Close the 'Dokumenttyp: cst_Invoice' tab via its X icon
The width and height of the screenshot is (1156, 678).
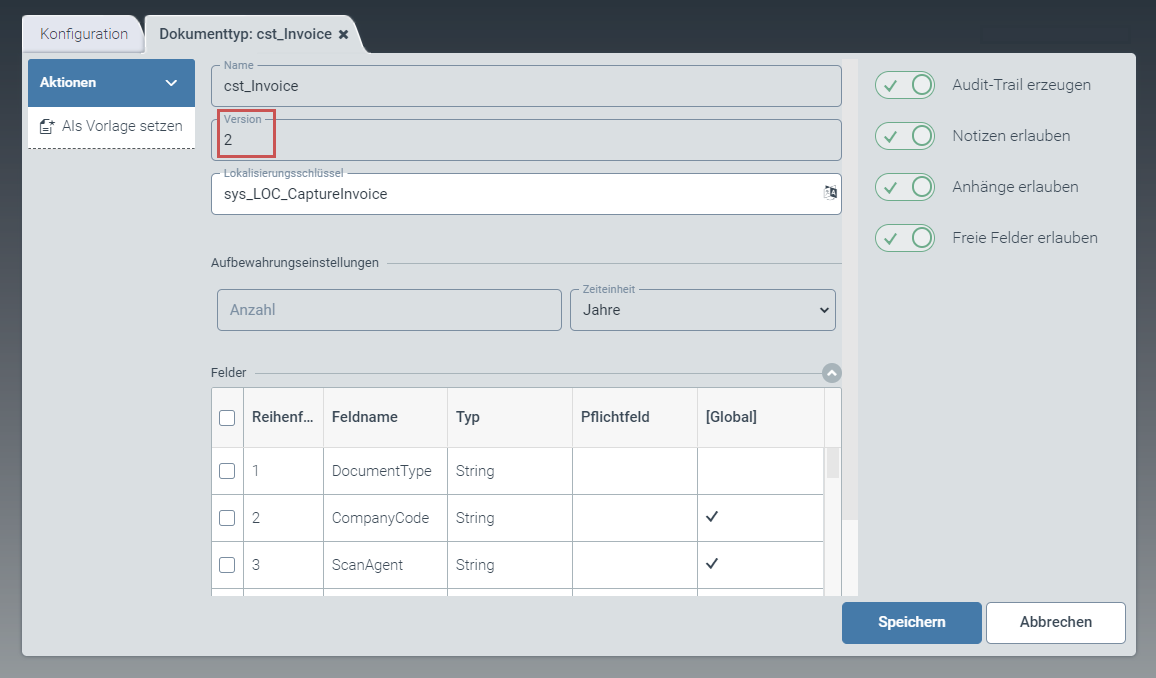[x=344, y=33]
